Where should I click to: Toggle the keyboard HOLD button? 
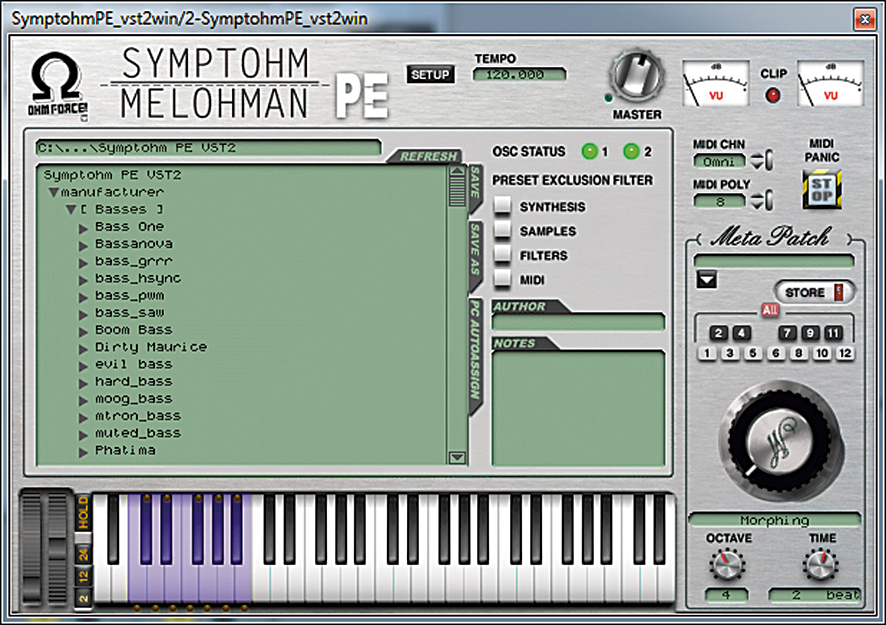click(83, 513)
